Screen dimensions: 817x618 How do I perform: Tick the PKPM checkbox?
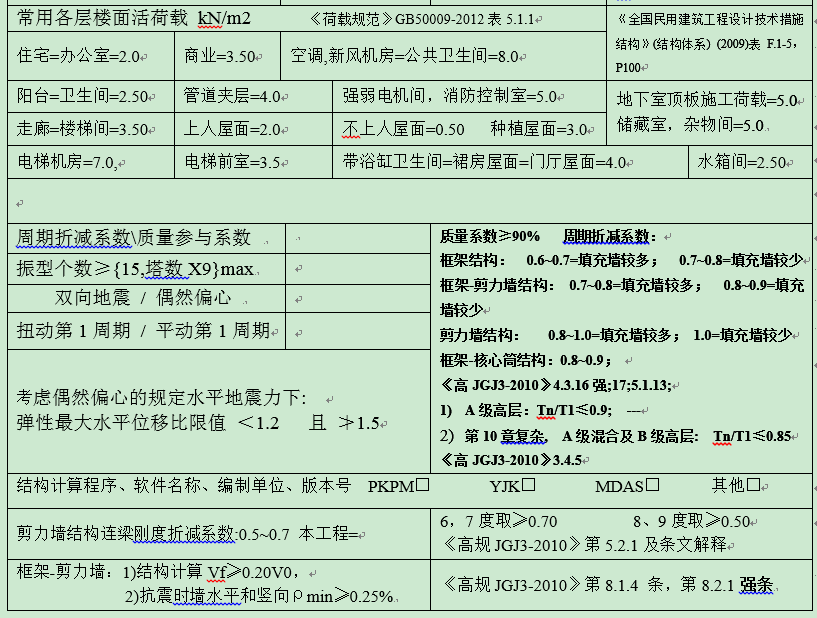(423, 485)
